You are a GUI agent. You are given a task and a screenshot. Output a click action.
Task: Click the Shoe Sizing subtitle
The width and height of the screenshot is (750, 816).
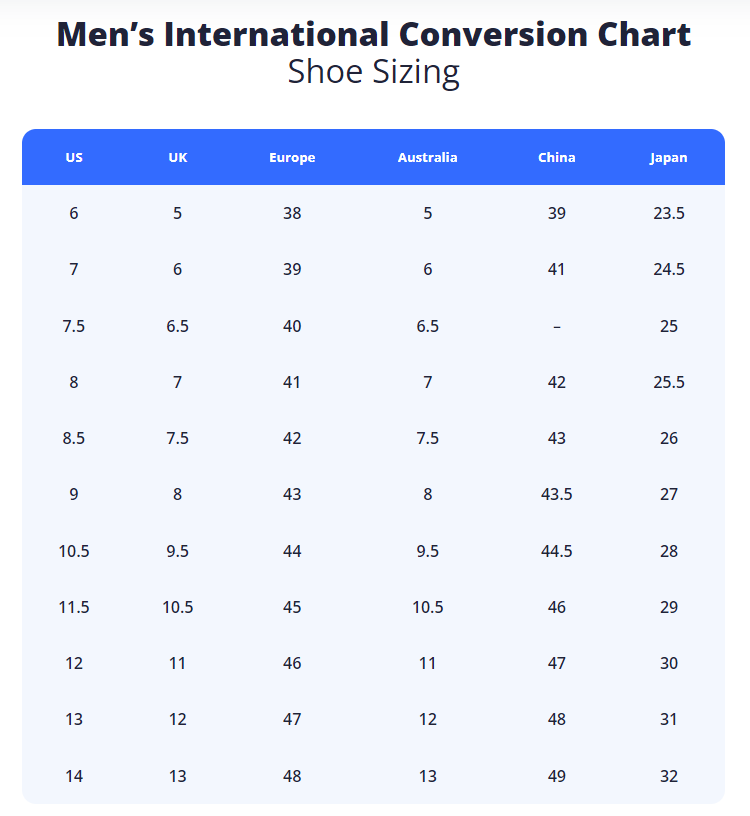click(x=374, y=72)
